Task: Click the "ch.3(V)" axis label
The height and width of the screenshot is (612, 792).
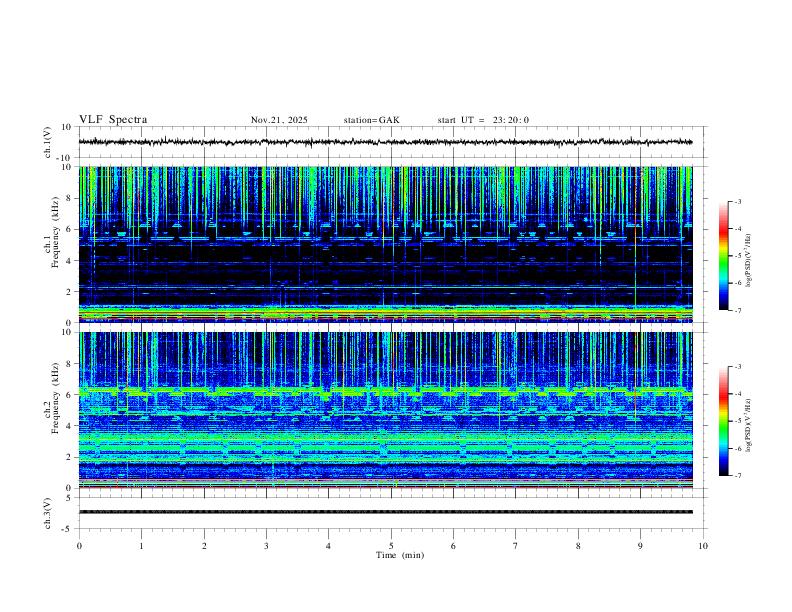Action: tap(48, 513)
